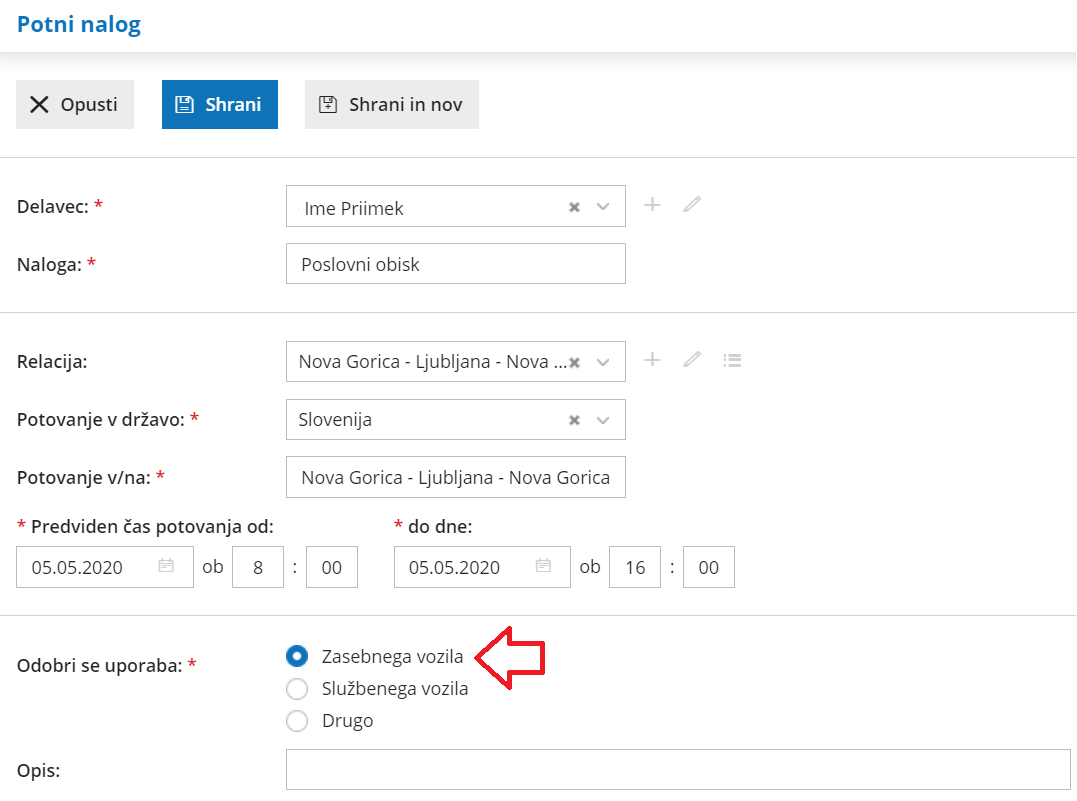This screenshot has height=801, width=1077.
Task: Open the Potovanje v državo dropdown
Action: pos(603,421)
